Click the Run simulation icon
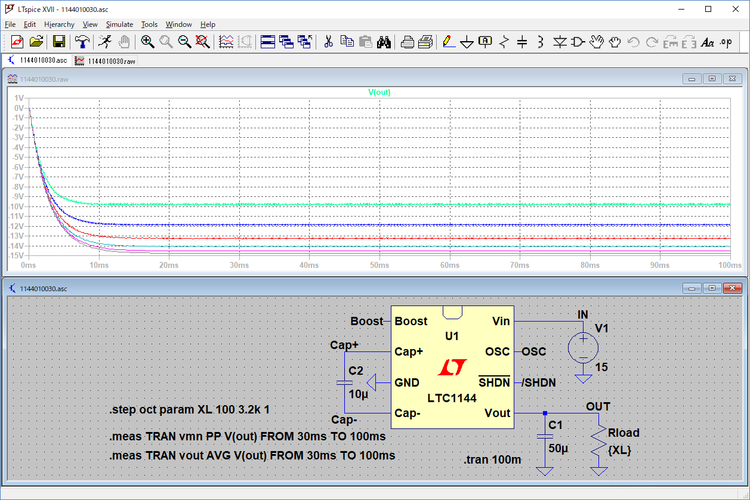750x500 pixels. coord(105,42)
